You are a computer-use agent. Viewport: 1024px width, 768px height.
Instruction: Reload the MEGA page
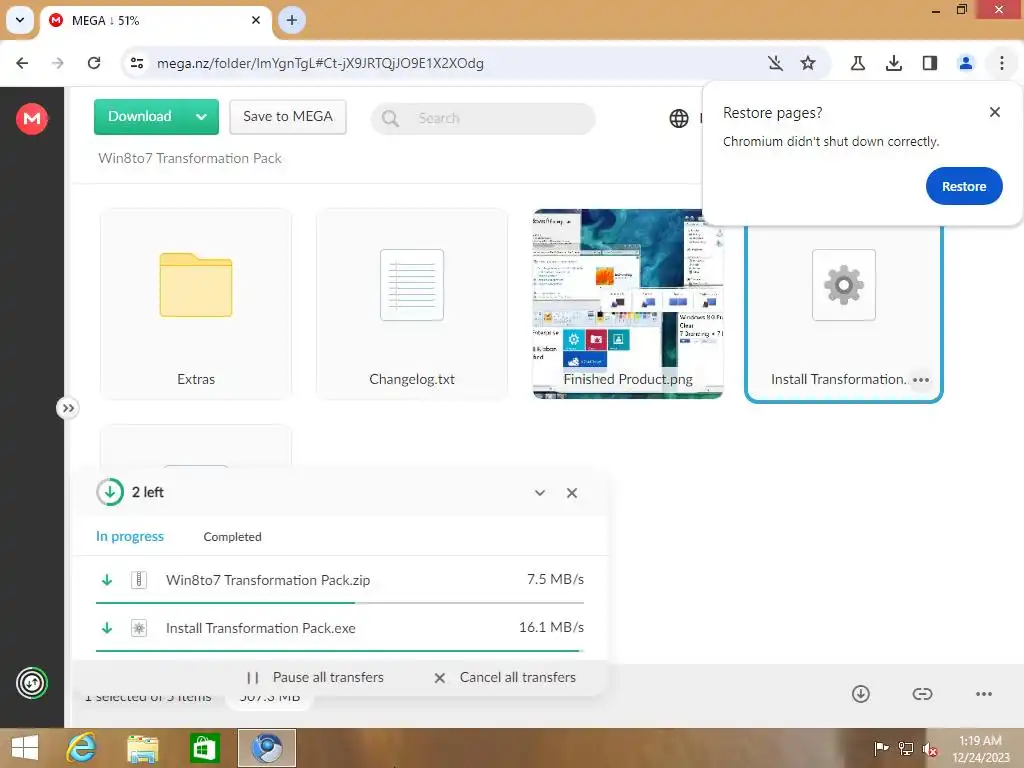point(94,63)
